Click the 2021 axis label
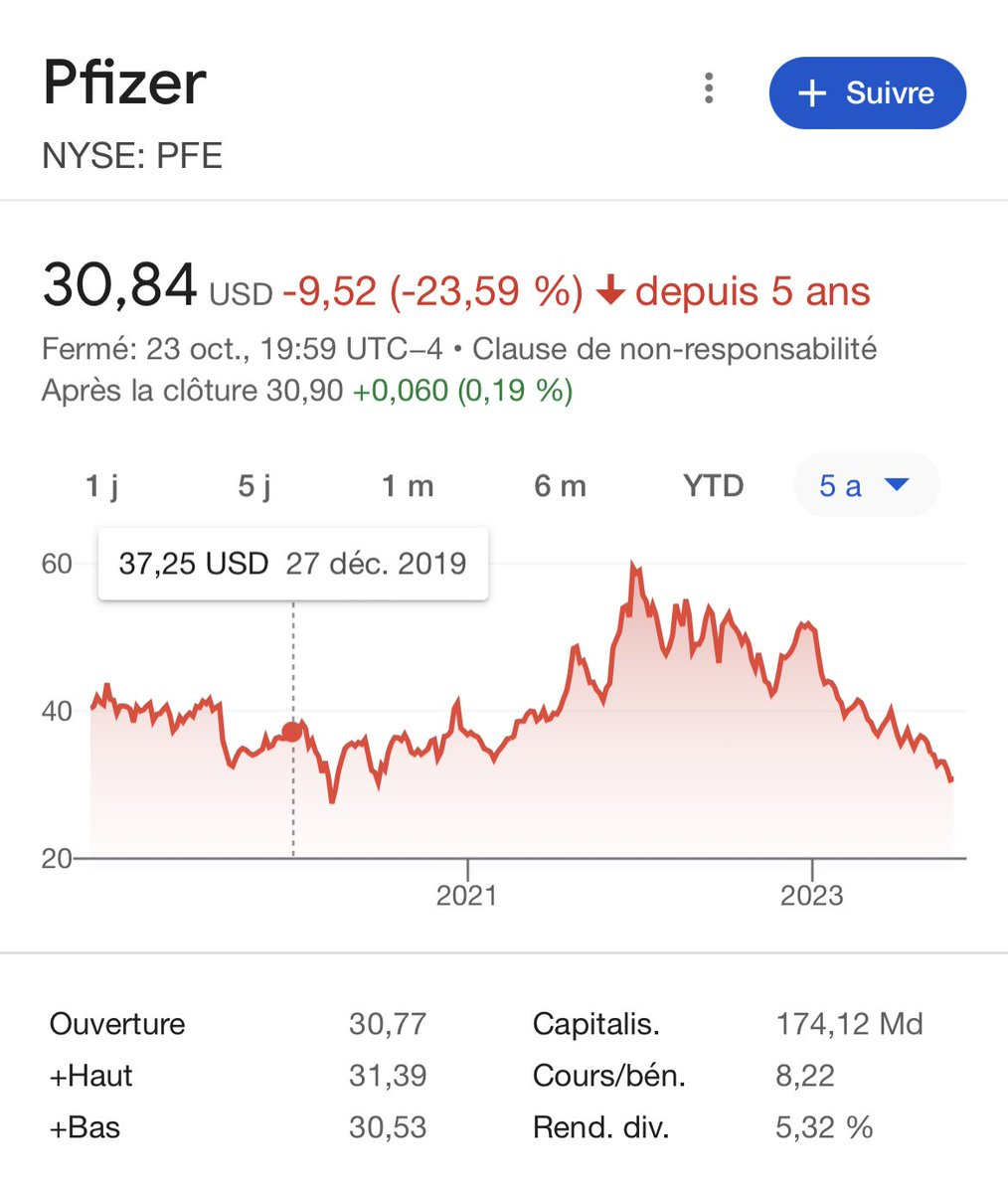Viewport: 1008px width, 1192px height. (x=466, y=895)
